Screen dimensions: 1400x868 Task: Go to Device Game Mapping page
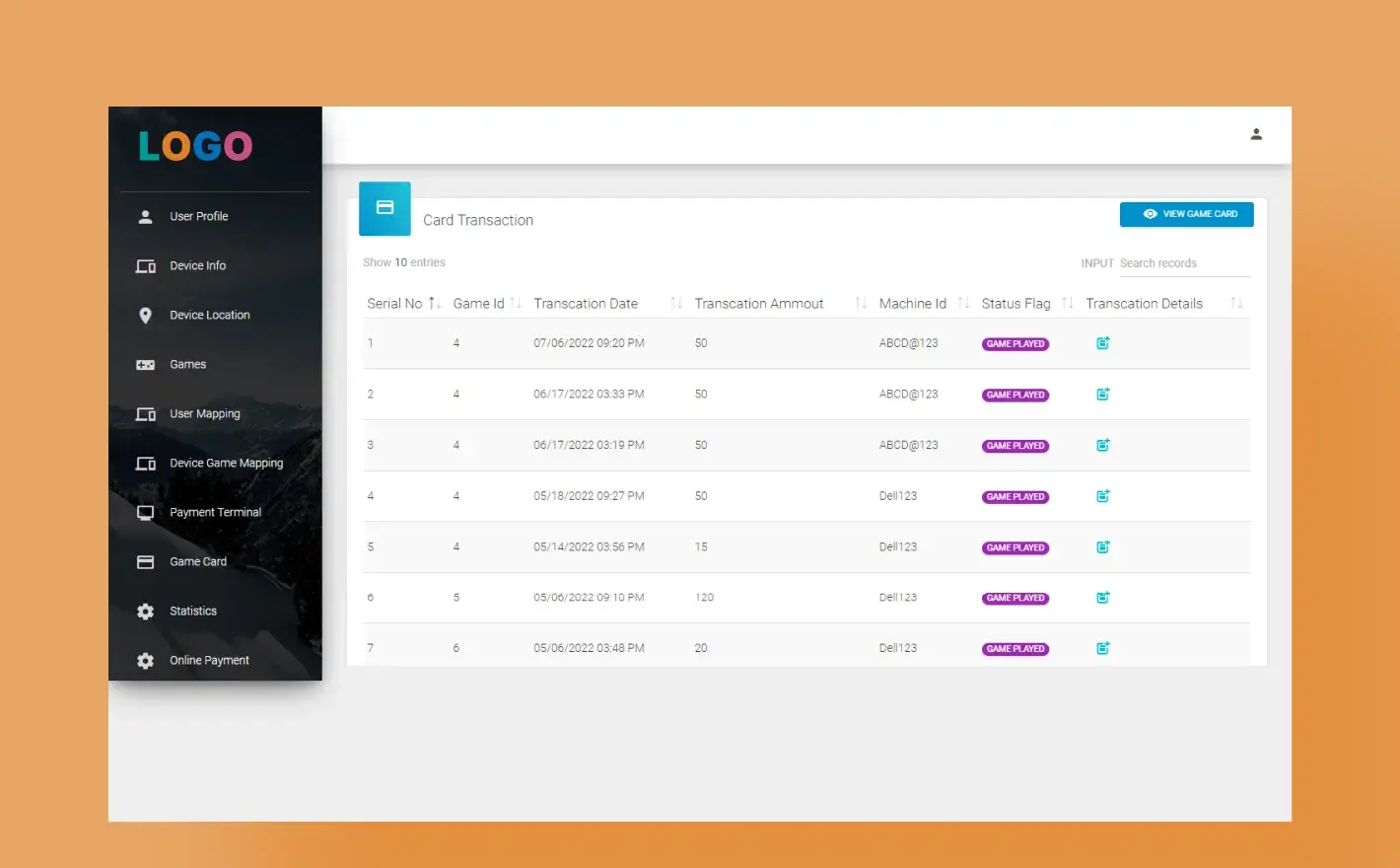[x=226, y=464]
